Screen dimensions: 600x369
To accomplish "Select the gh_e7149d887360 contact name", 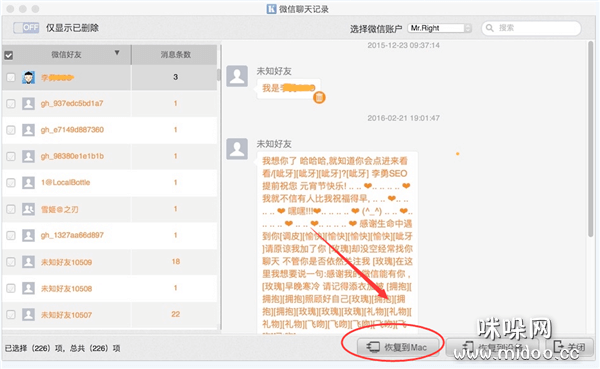I will click(x=72, y=130).
